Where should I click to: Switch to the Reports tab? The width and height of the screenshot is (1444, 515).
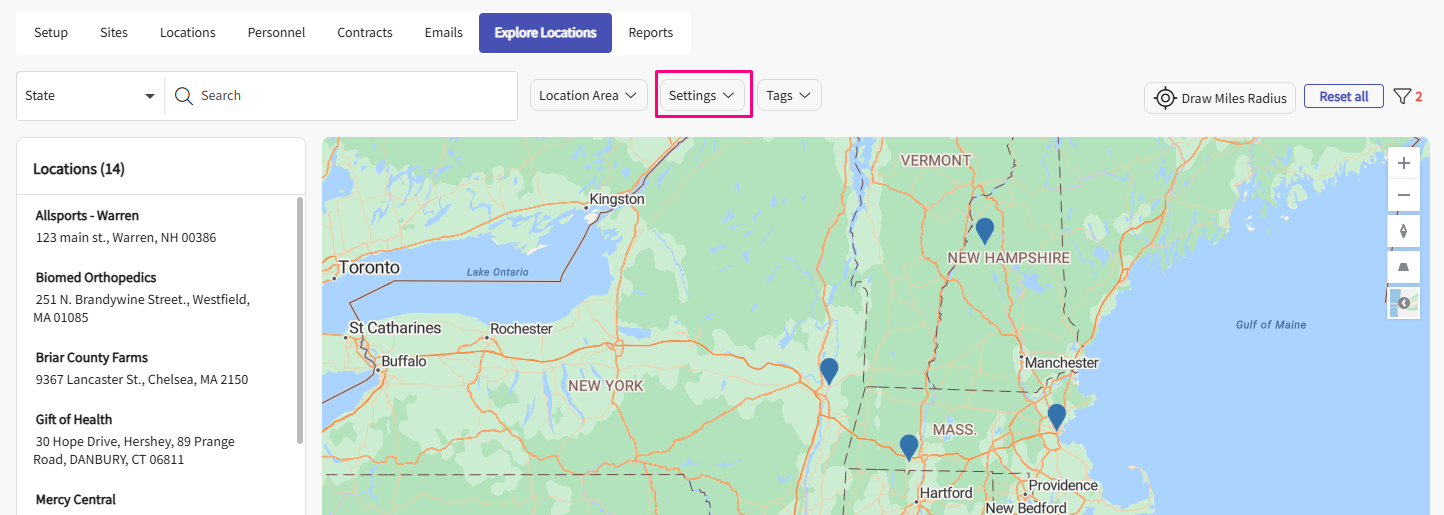point(650,33)
